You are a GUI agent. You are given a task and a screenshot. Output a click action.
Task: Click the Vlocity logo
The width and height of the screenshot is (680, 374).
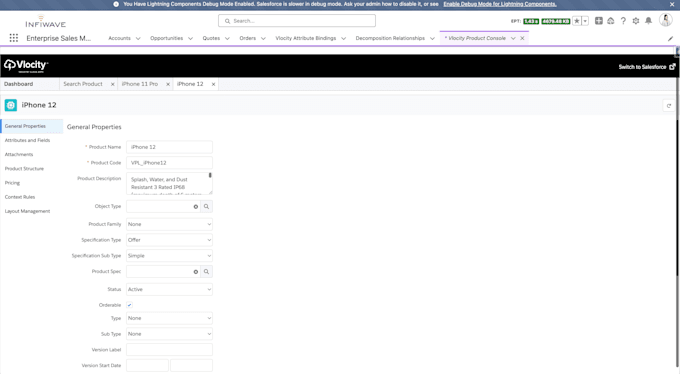(x=26, y=66)
